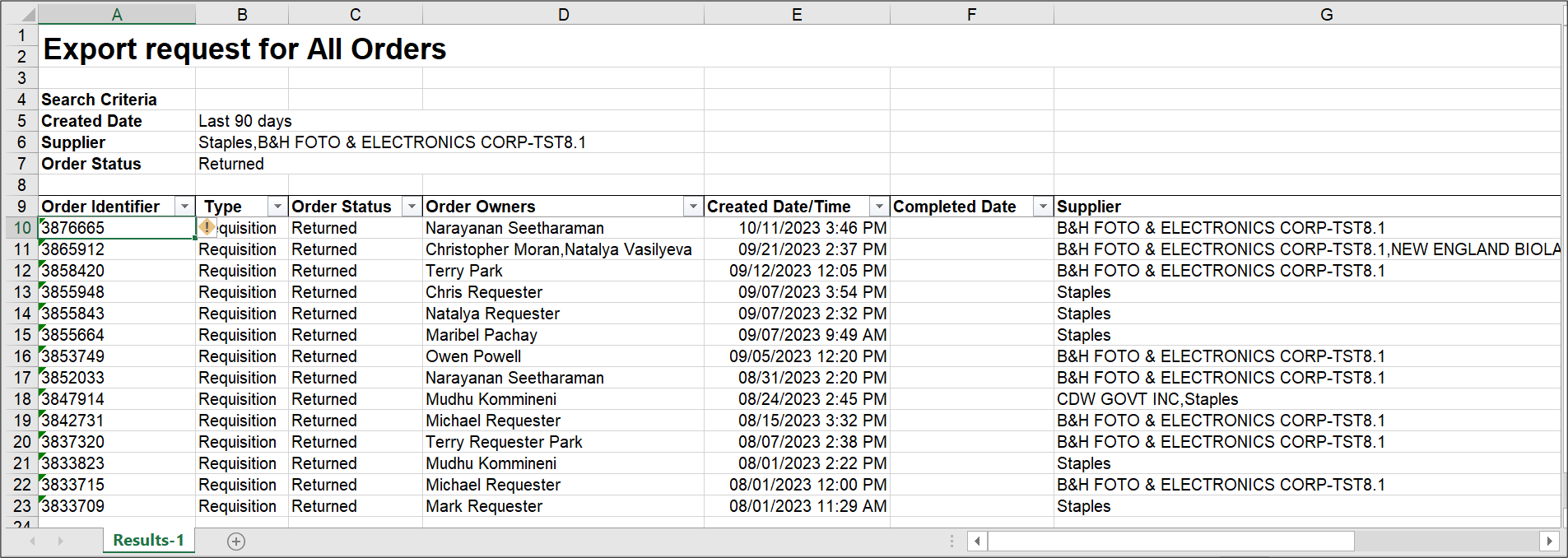Select row 10 header
This screenshot has width=1568, height=558.
(21, 228)
